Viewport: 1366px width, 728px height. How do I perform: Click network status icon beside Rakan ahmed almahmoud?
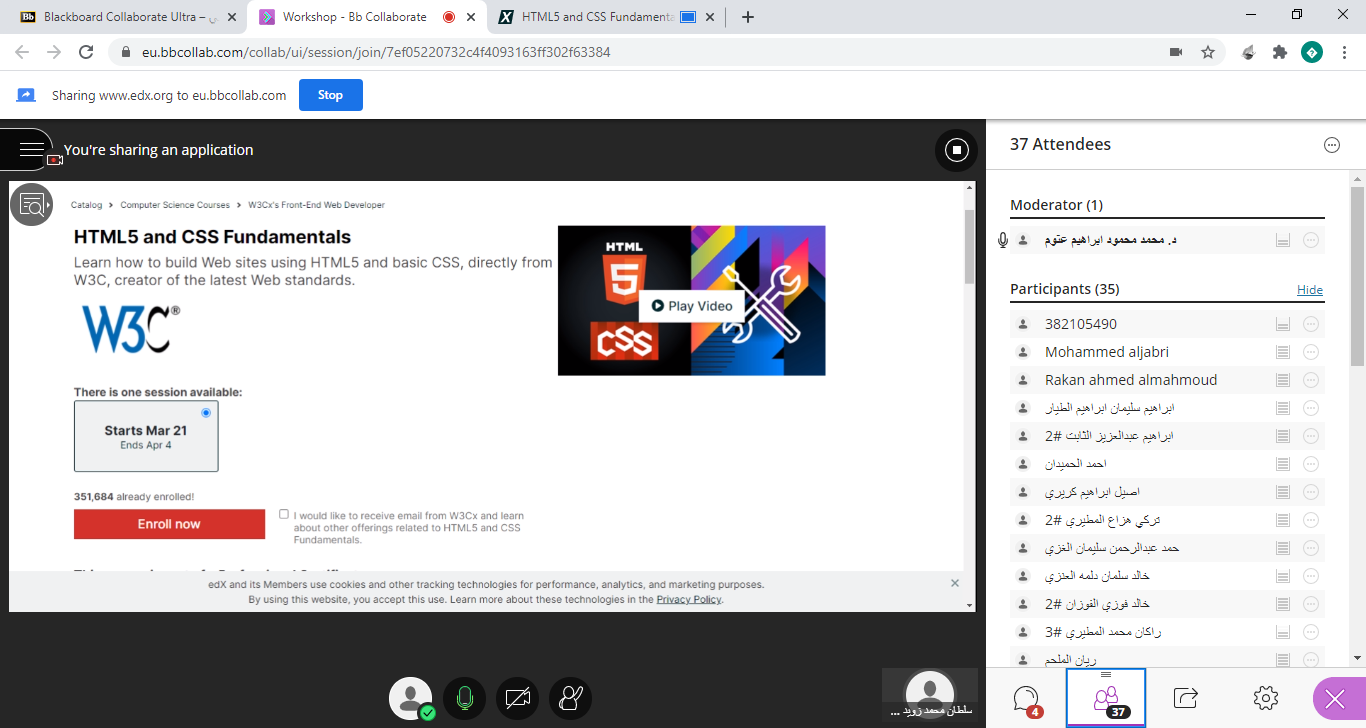1283,380
